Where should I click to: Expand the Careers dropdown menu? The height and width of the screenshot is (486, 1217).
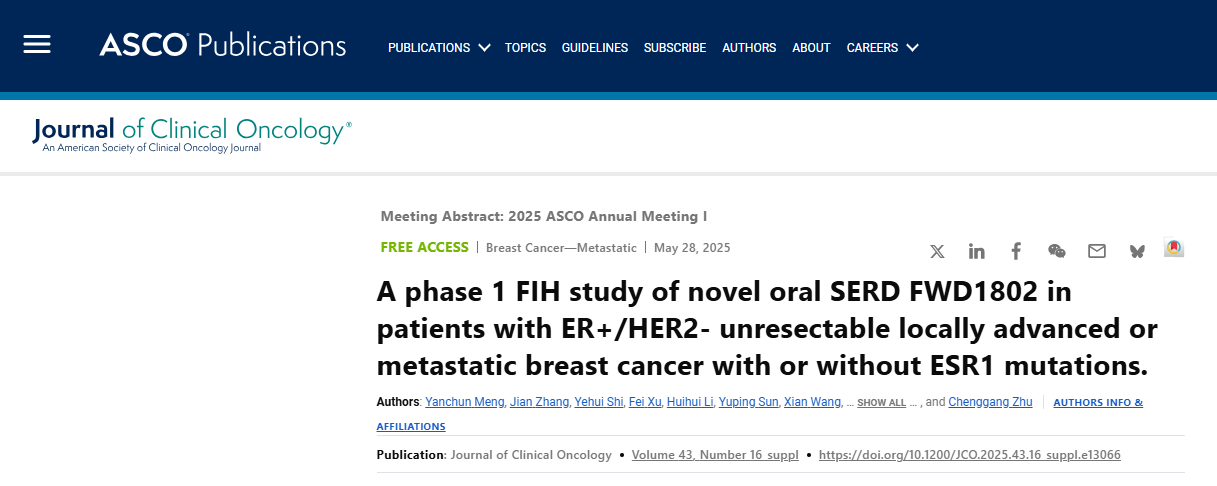tap(881, 48)
